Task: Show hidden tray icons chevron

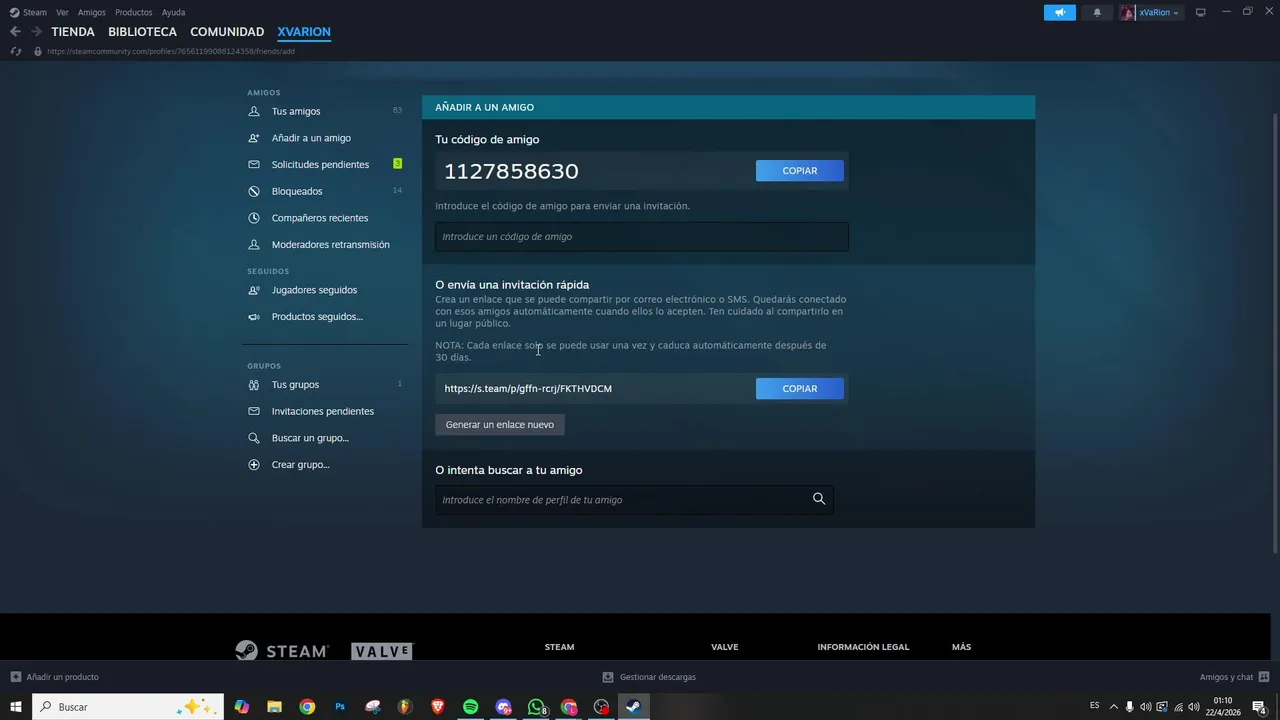Action: [1113, 707]
